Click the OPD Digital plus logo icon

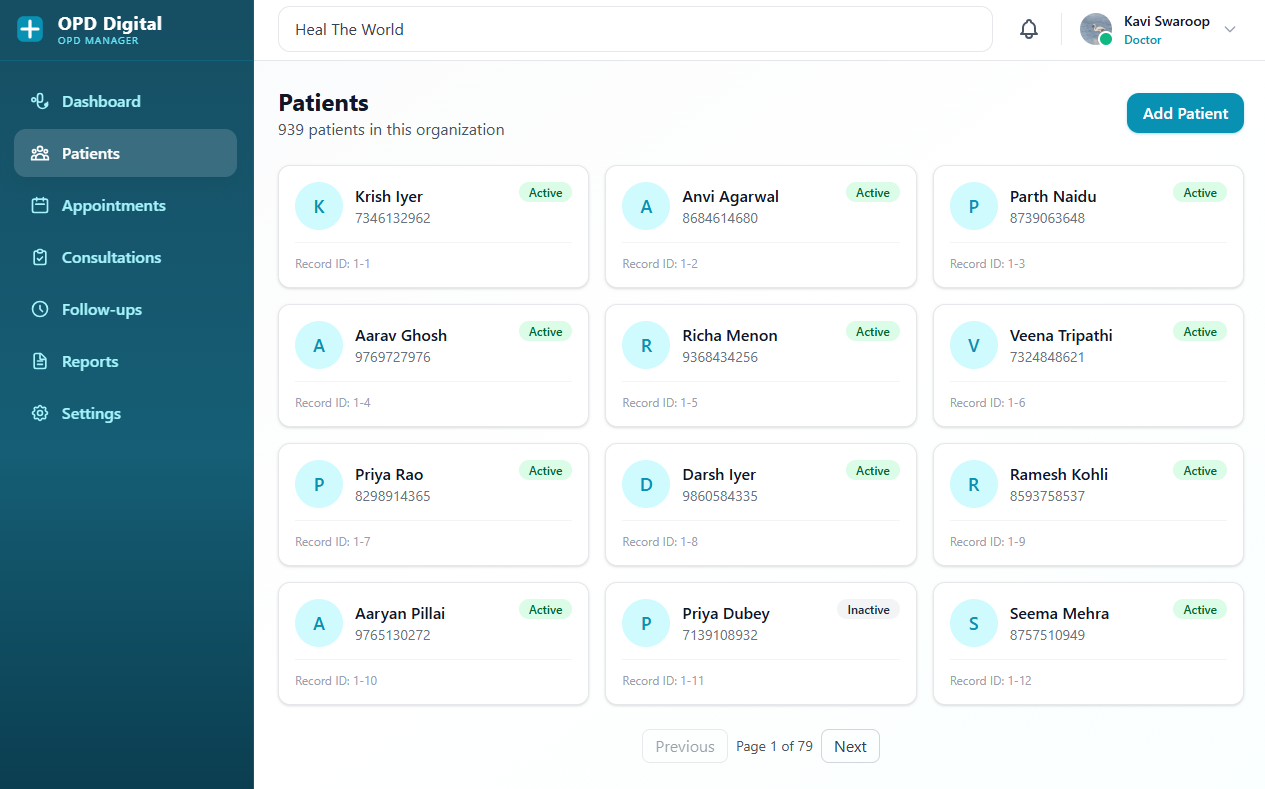31,29
